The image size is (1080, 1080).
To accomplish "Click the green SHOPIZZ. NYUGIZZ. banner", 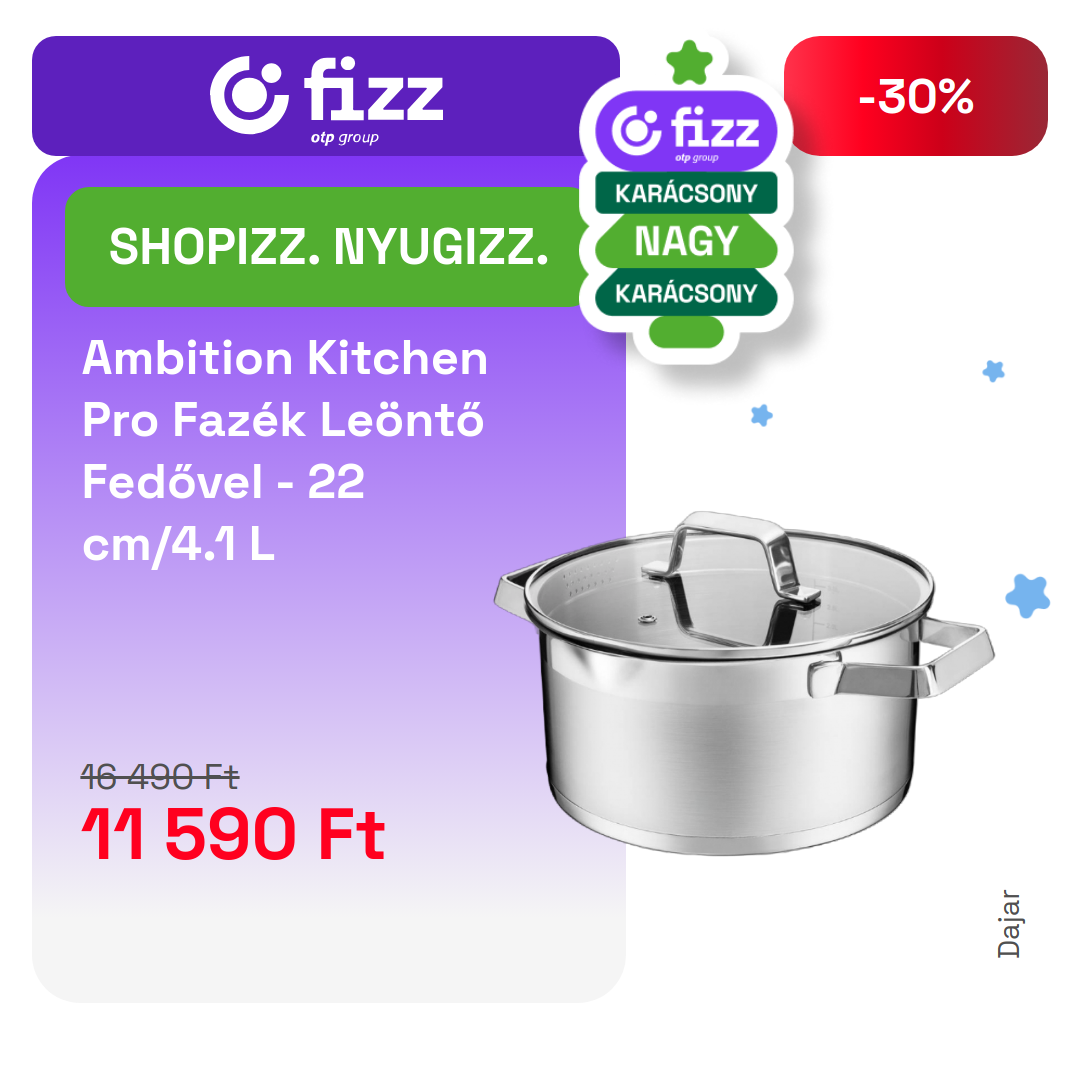I will (328, 247).
